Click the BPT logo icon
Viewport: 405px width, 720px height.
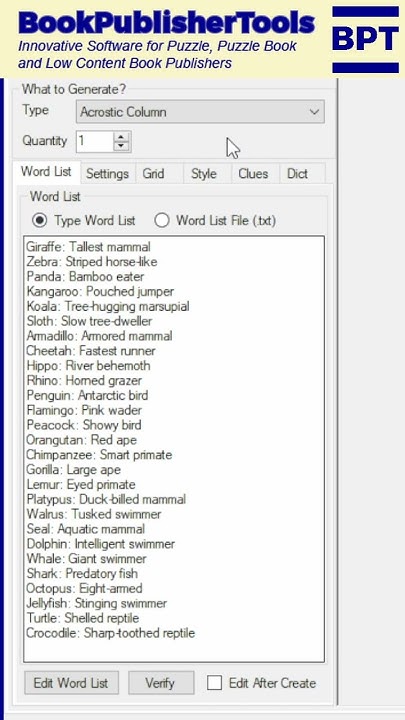click(x=366, y=39)
